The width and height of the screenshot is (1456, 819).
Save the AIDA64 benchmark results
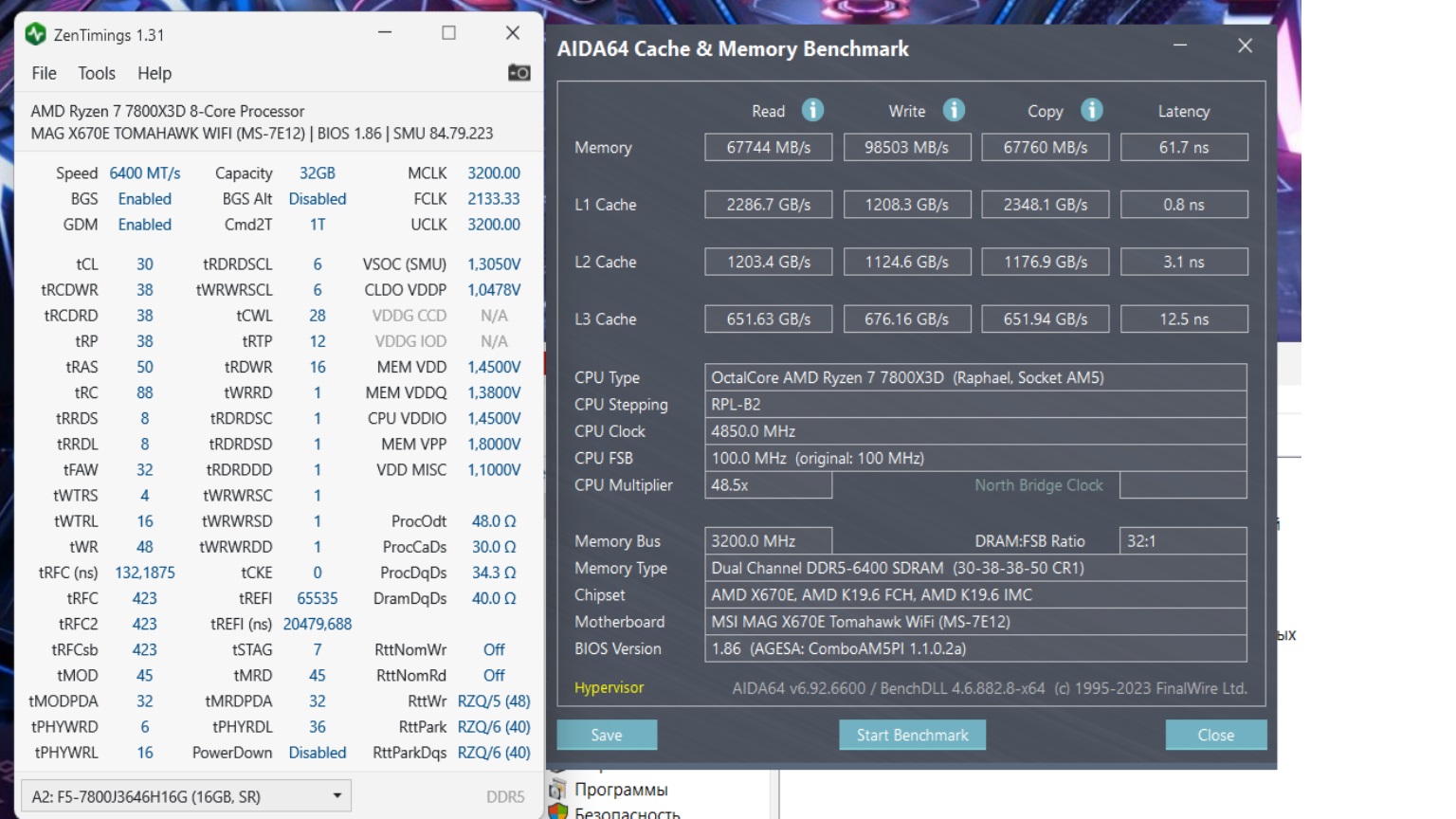coord(607,735)
